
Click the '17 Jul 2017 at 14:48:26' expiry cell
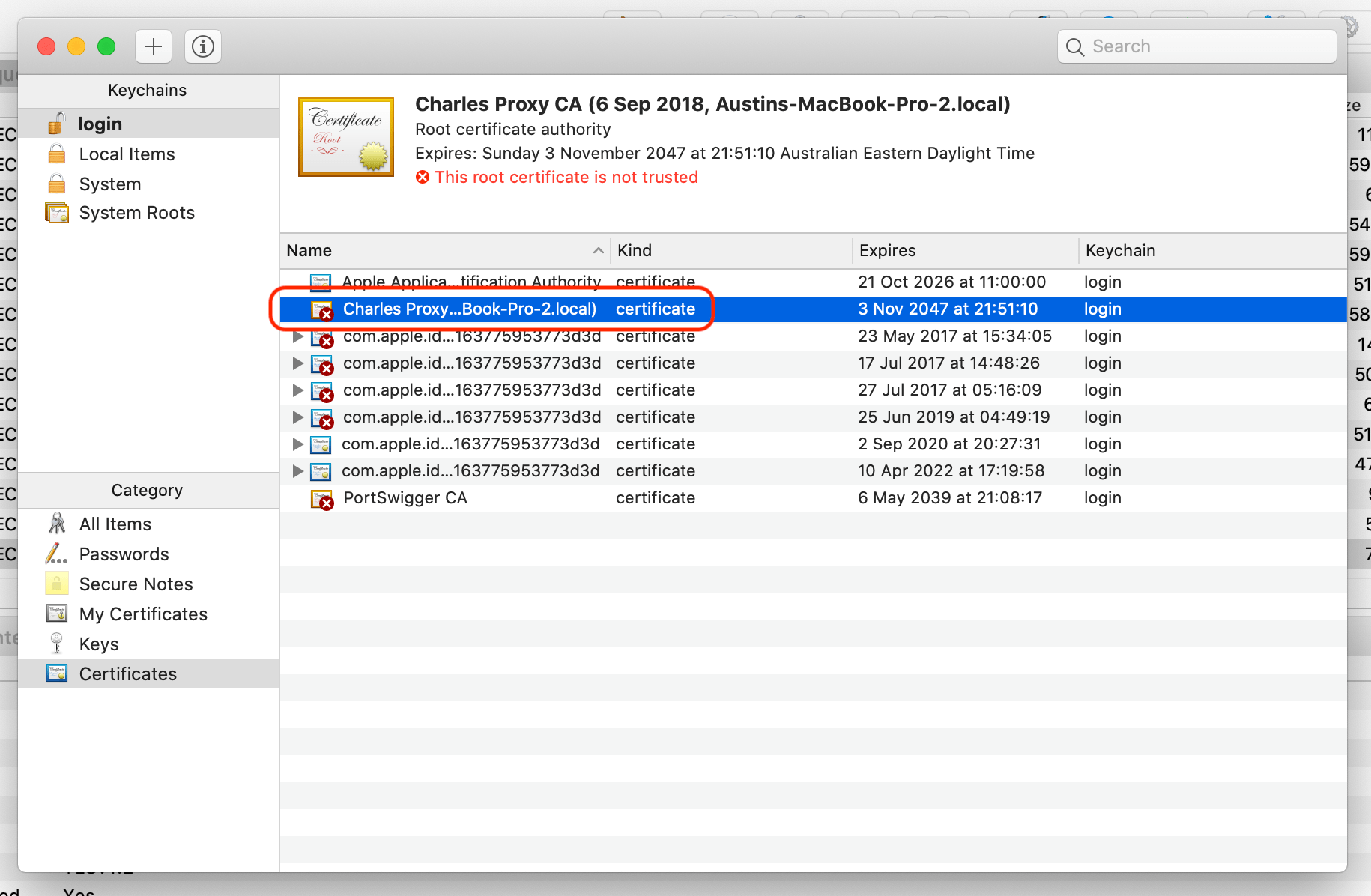pos(948,363)
